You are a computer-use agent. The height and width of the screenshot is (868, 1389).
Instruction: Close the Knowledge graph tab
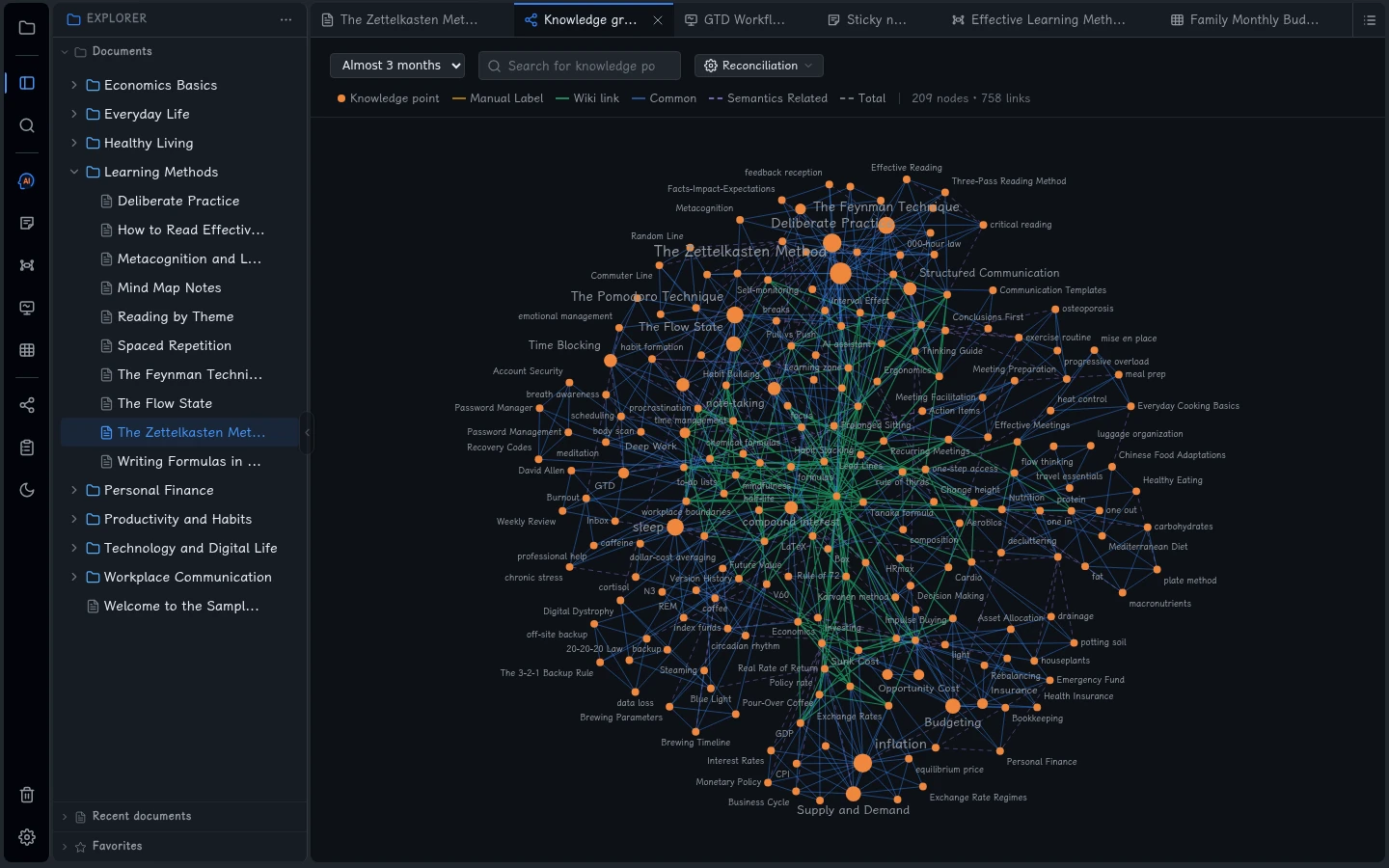point(658,19)
